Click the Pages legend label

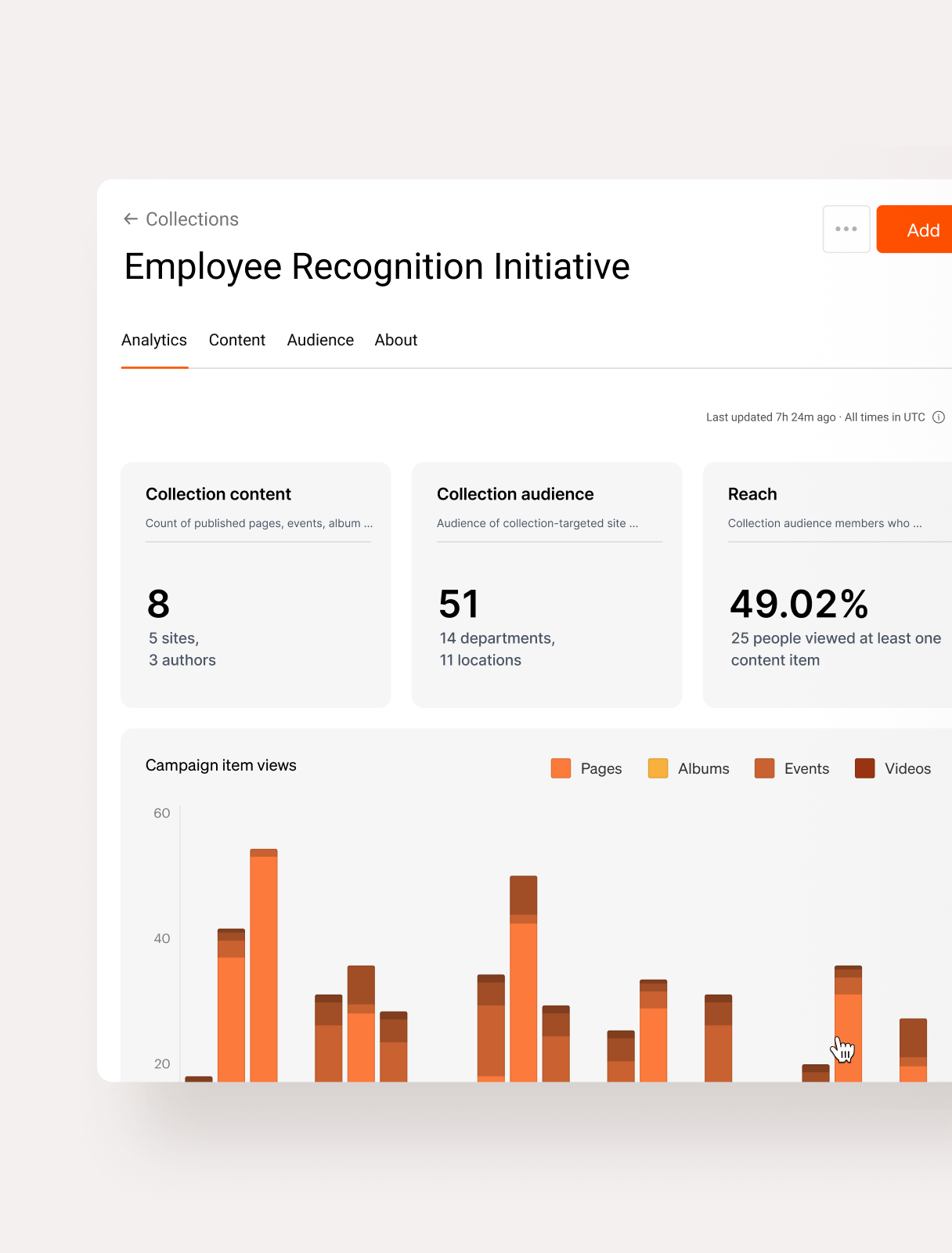(x=601, y=768)
